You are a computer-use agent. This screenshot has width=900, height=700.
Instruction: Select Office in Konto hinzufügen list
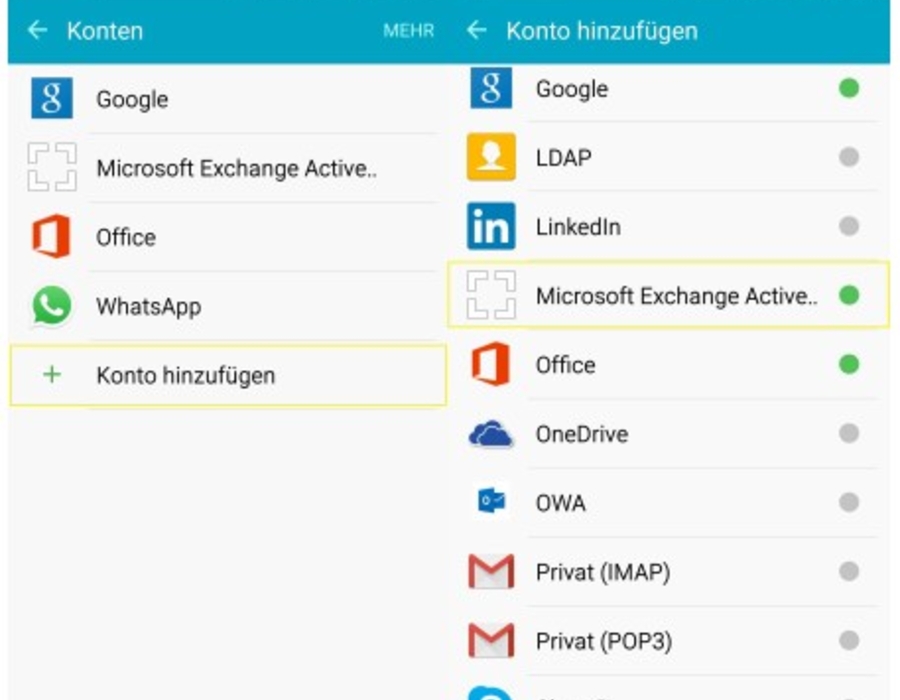[x=669, y=364]
